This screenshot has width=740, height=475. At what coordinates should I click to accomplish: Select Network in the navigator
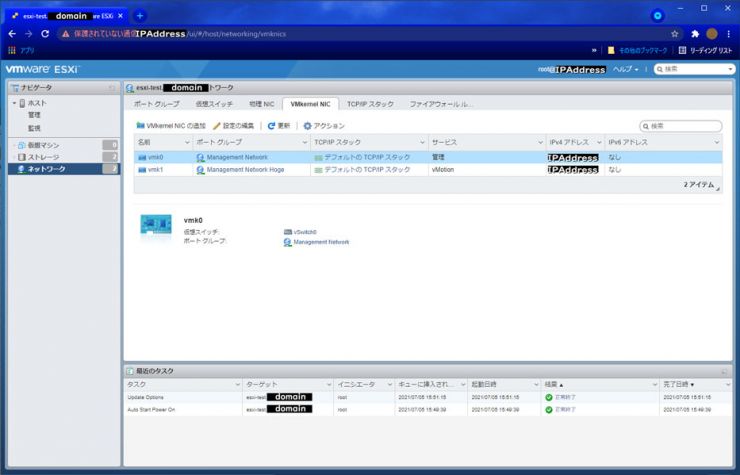click(63, 169)
